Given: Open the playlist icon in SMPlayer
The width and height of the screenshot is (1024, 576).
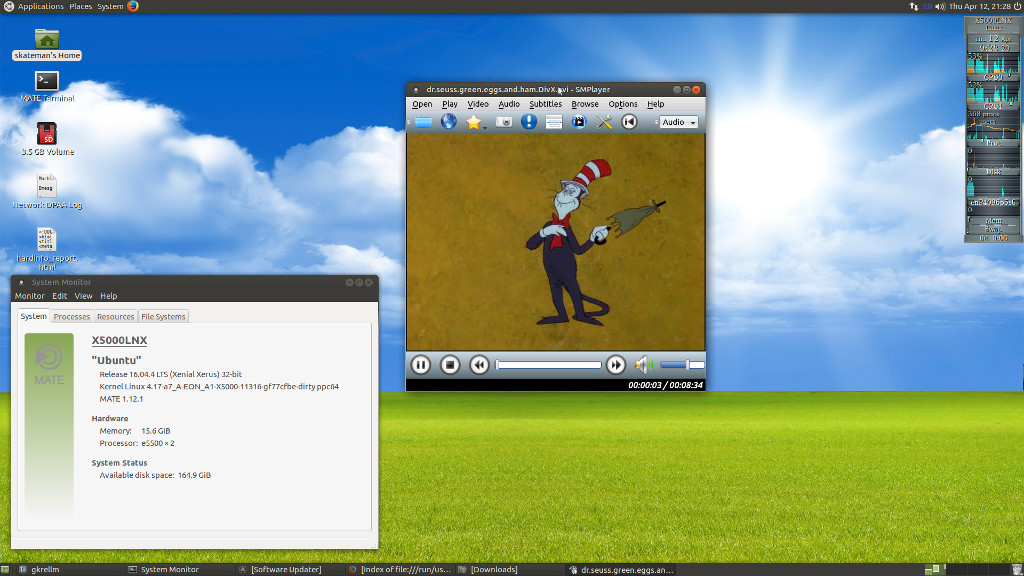Looking at the screenshot, I should 554,122.
